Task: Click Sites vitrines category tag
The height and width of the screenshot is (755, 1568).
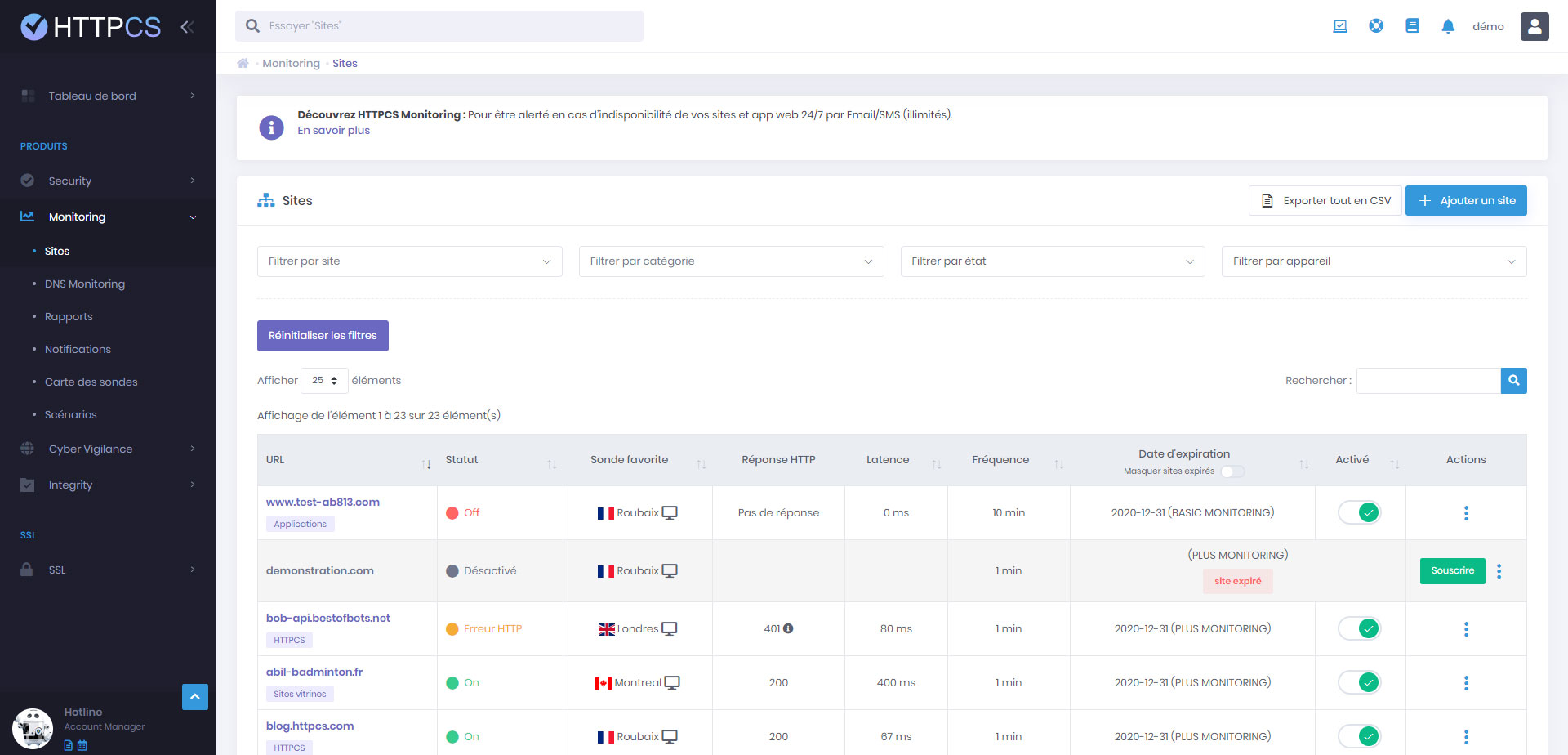Action: (300, 694)
